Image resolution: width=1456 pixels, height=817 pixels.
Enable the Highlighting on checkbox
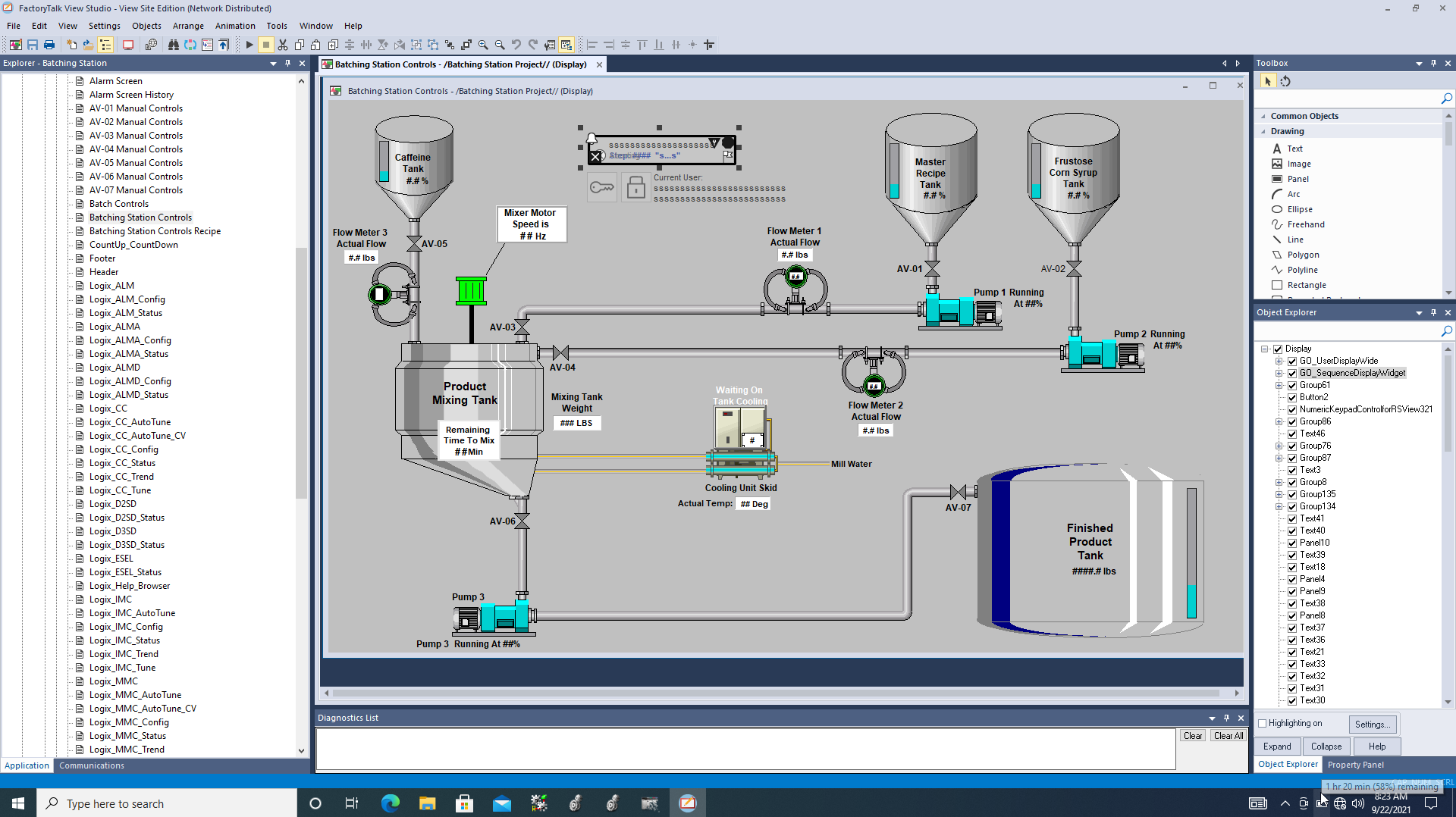point(1263,723)
